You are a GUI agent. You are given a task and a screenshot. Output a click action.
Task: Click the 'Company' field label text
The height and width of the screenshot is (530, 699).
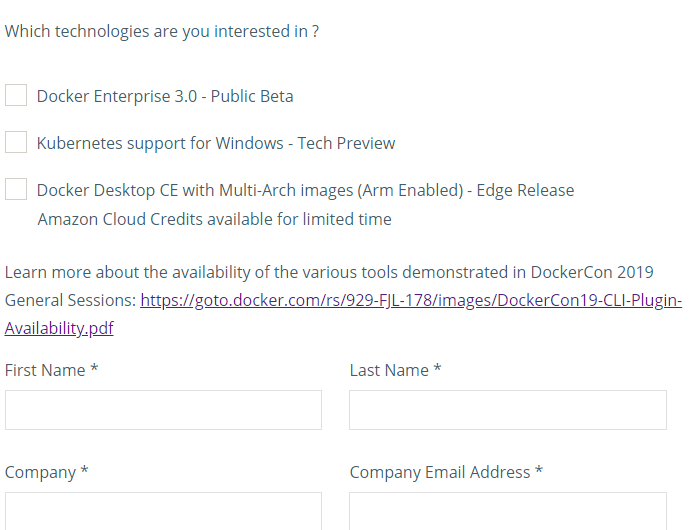(40, 473)
